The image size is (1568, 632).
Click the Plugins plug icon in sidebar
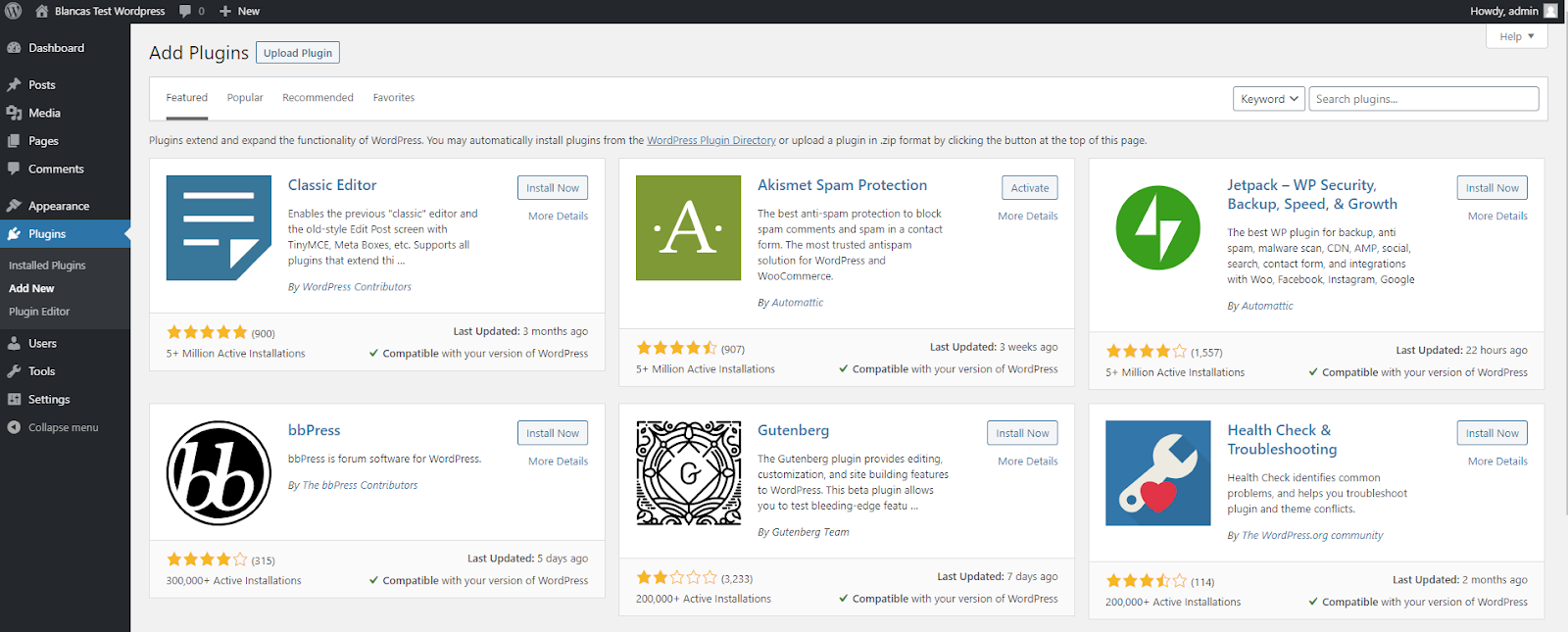(x=14, y=234)
